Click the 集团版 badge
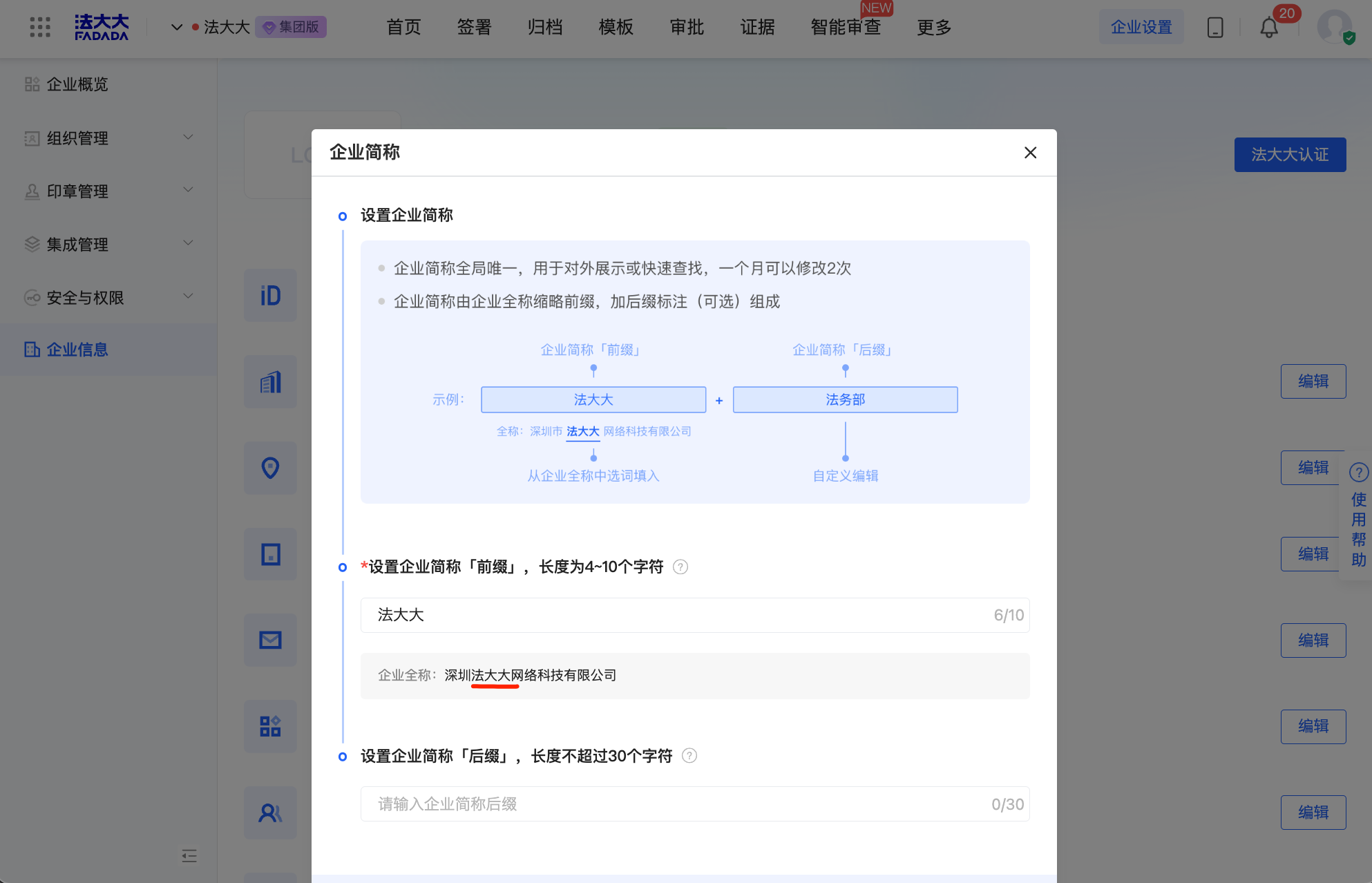Viewport: 1372px width, 883px height. pyautogui.click(x=291, y=27)
